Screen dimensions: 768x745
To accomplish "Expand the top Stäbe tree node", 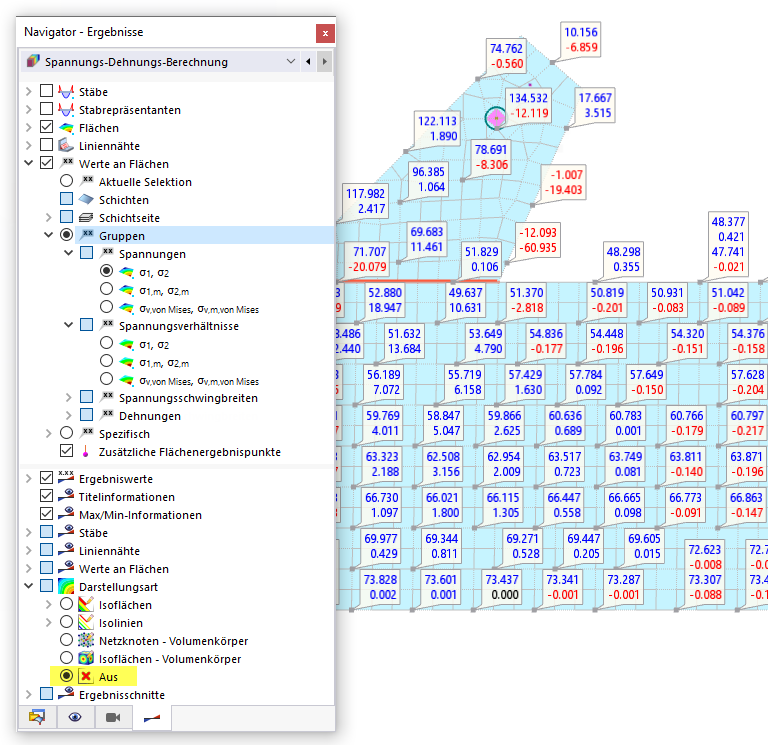I will [28, 91].
